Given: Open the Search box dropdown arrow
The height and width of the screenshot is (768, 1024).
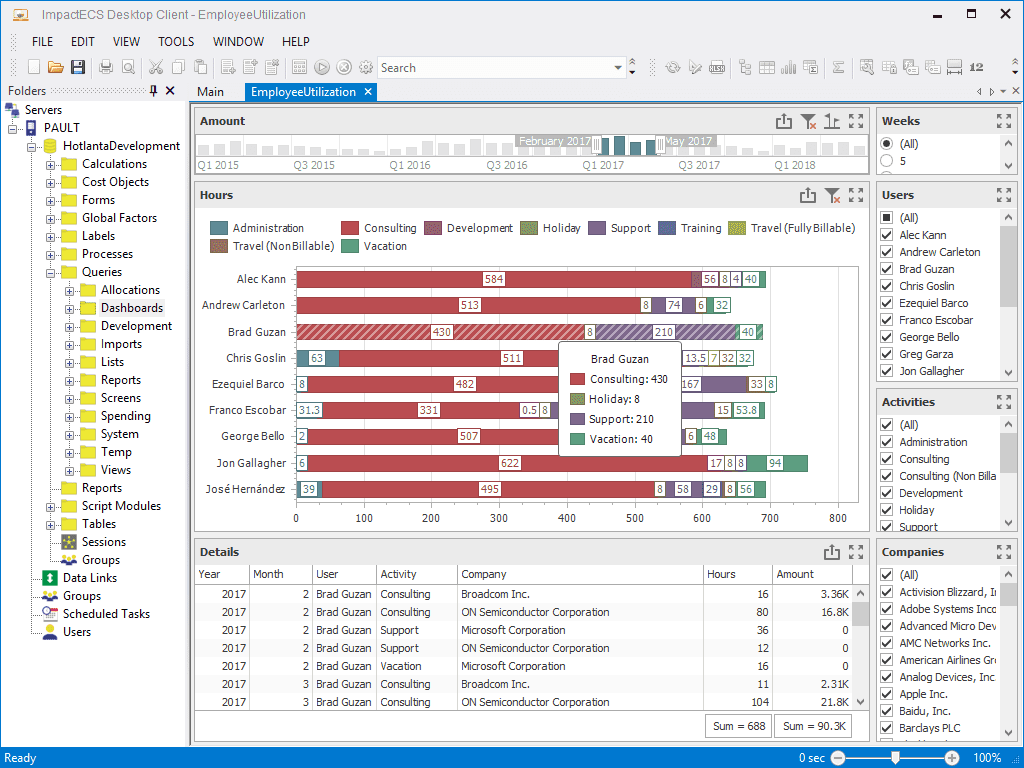Looking at the screenshot, I should point(618,67).
